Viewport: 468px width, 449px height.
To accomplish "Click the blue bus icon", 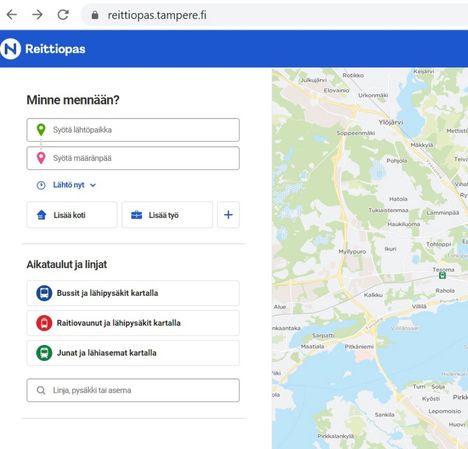I will [44, 293].
